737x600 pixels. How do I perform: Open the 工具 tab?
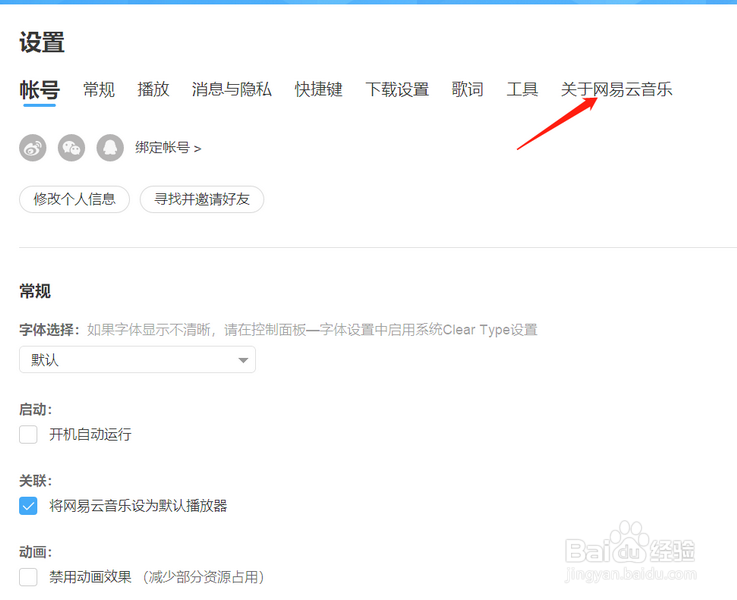pos(522,90)
